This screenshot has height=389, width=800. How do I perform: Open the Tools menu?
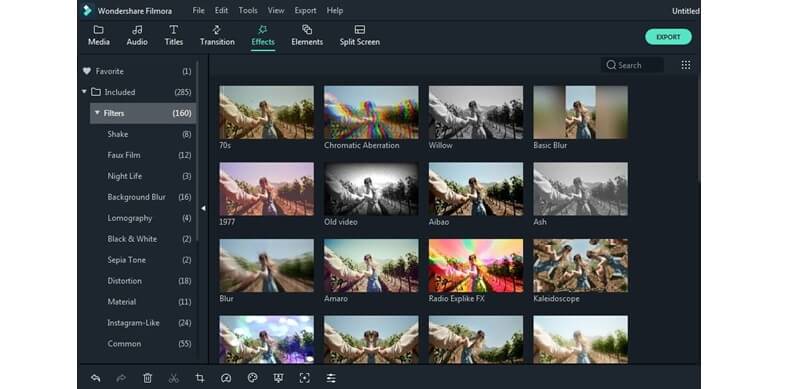click(x=248, y=10)
